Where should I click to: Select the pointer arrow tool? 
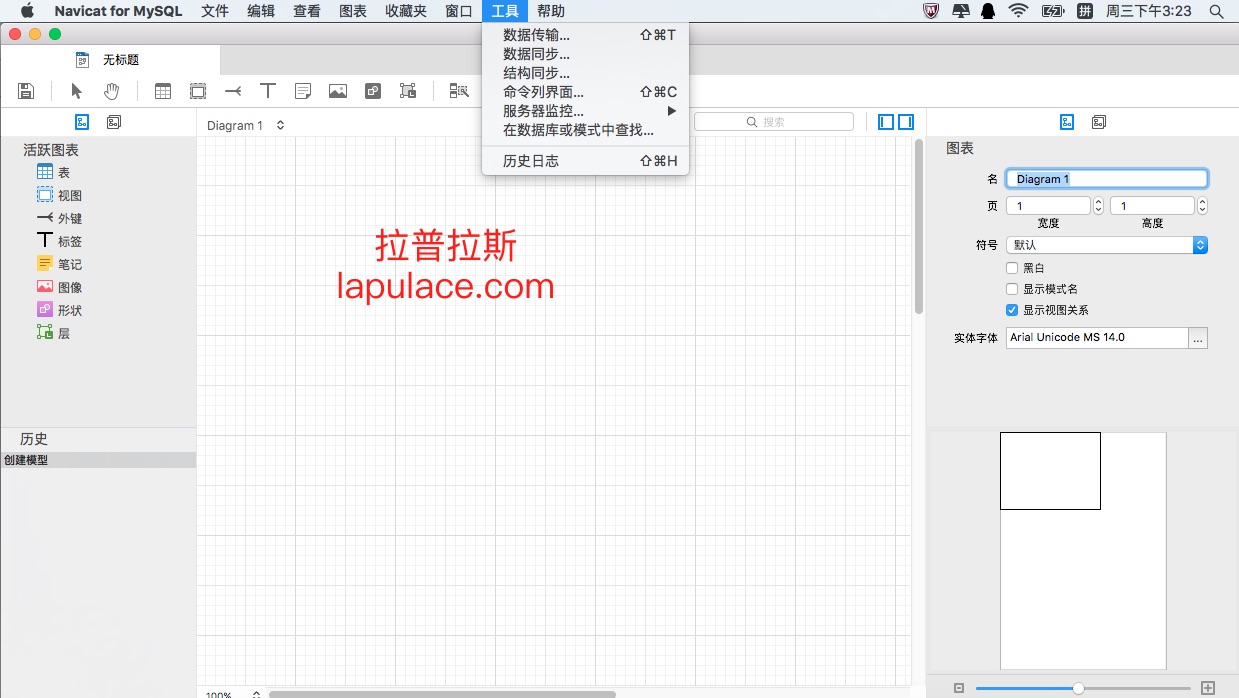point(77,91)
